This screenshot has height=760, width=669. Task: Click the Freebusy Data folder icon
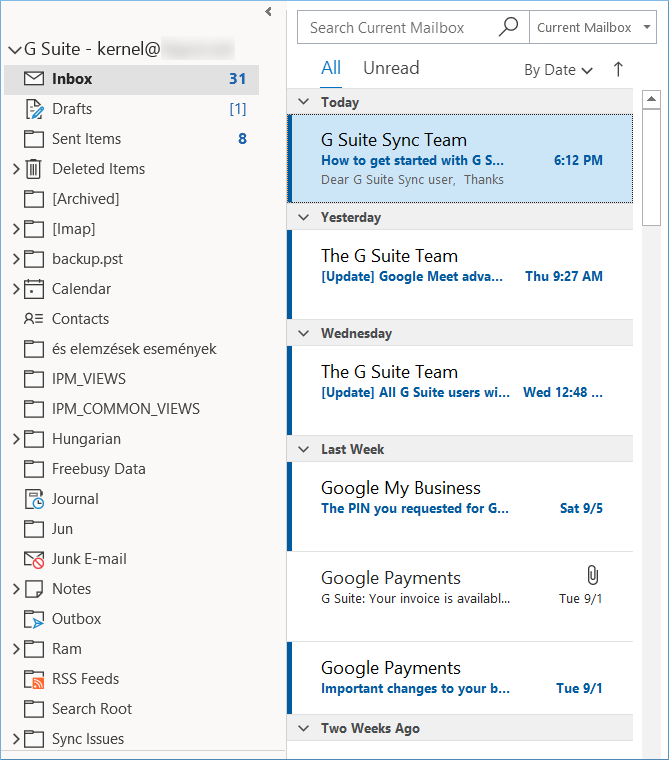click(x=34, y=469)
